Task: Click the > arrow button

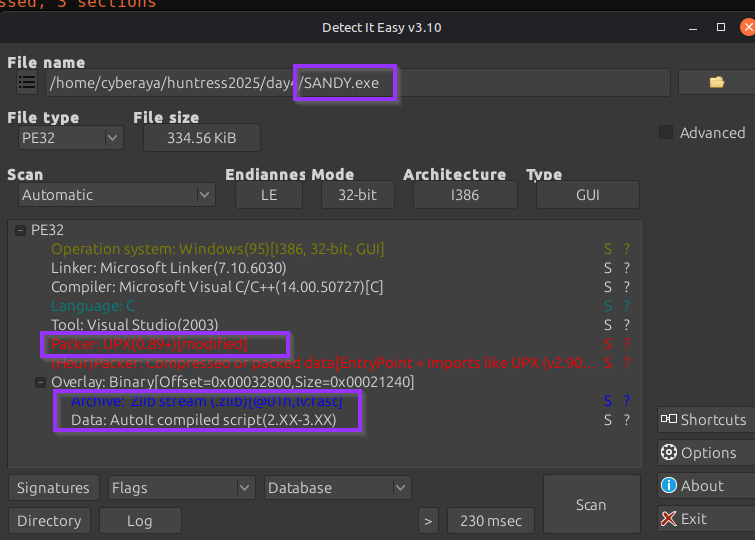Action: 428,521
